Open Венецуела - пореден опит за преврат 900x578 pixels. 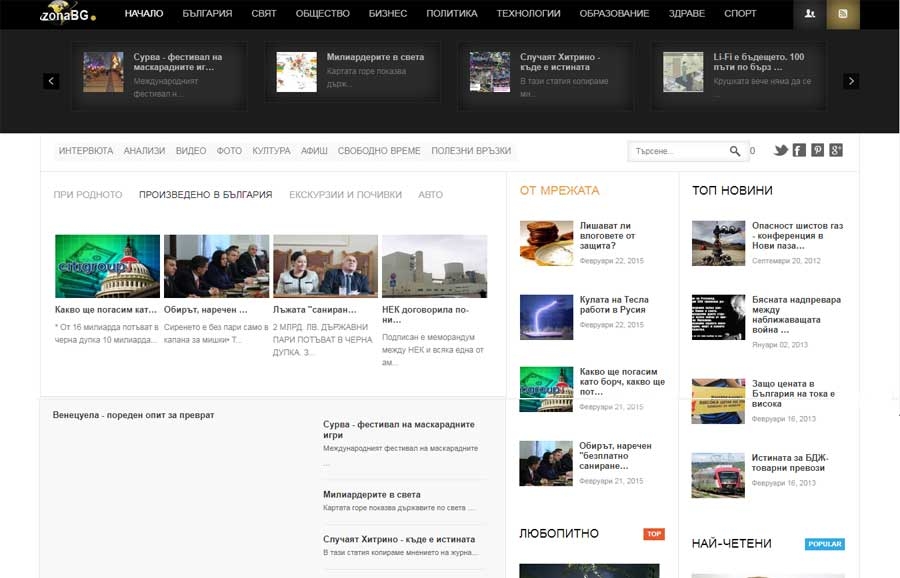point(134,415)
